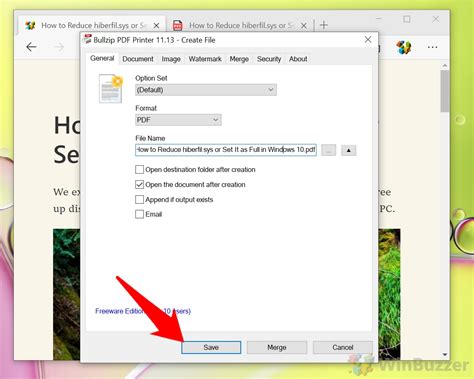Click the browser scrollbar down arrow
The height and width of the screenshot is (379, 474).
[x=445, y=355]
